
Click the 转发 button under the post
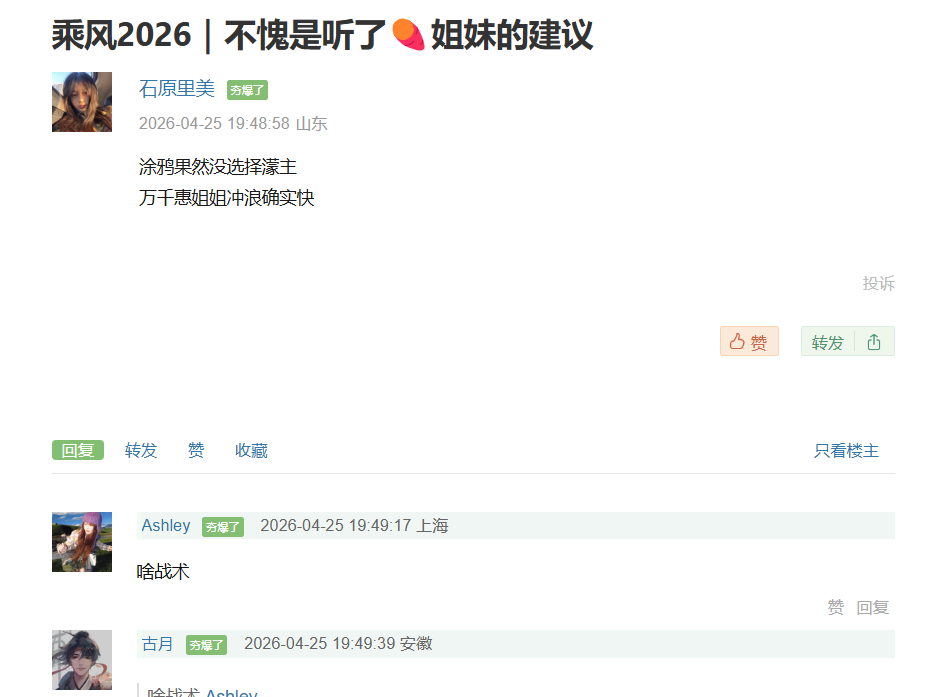click(827, 342)
